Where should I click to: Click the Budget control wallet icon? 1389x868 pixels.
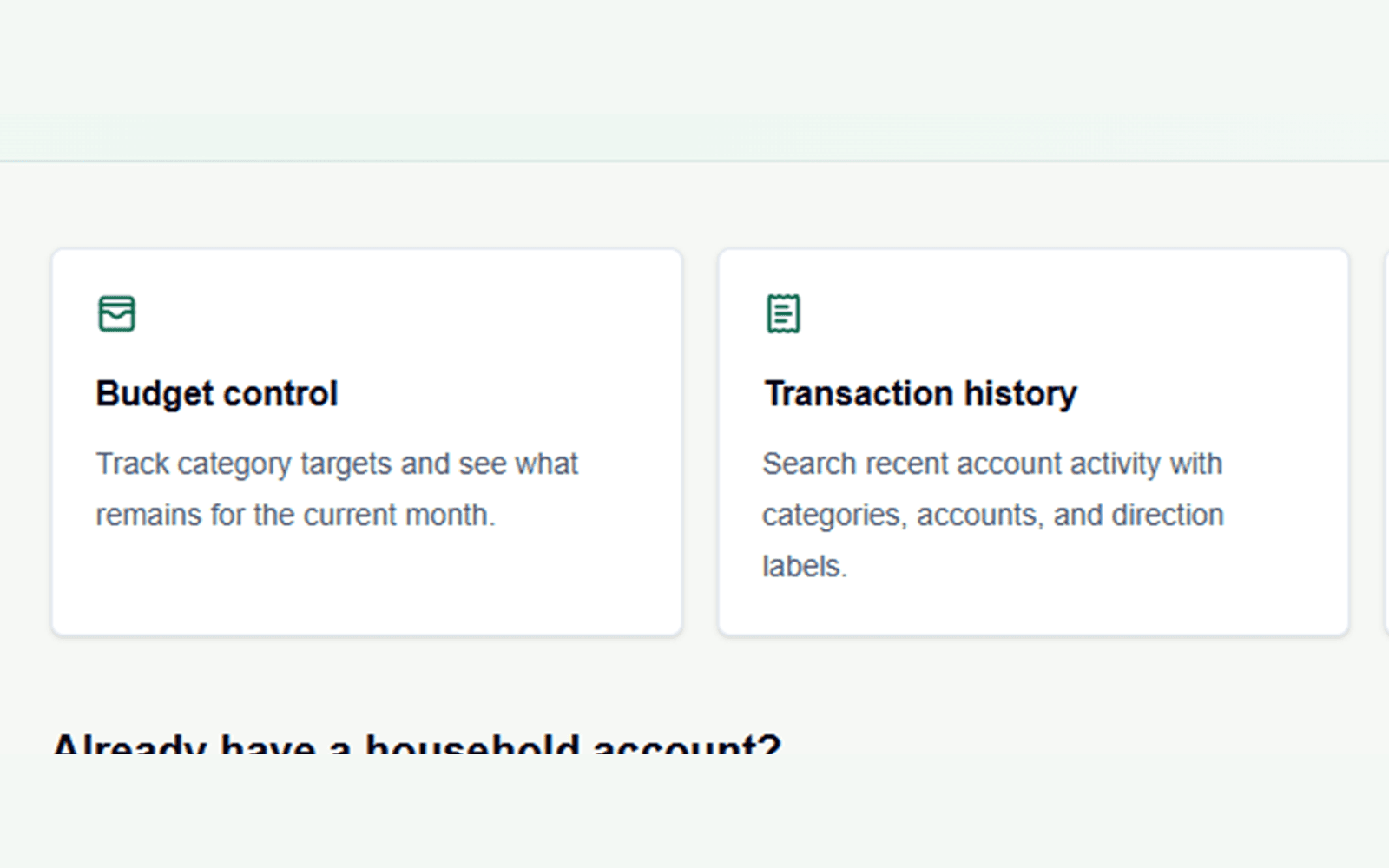[x=116, y=314]
